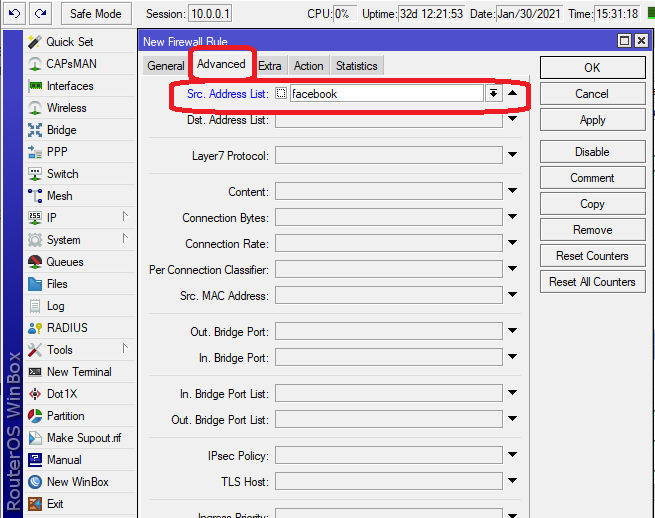Open PPP icon in sidebar
The image size is (655, 518).
pos(35,152)
